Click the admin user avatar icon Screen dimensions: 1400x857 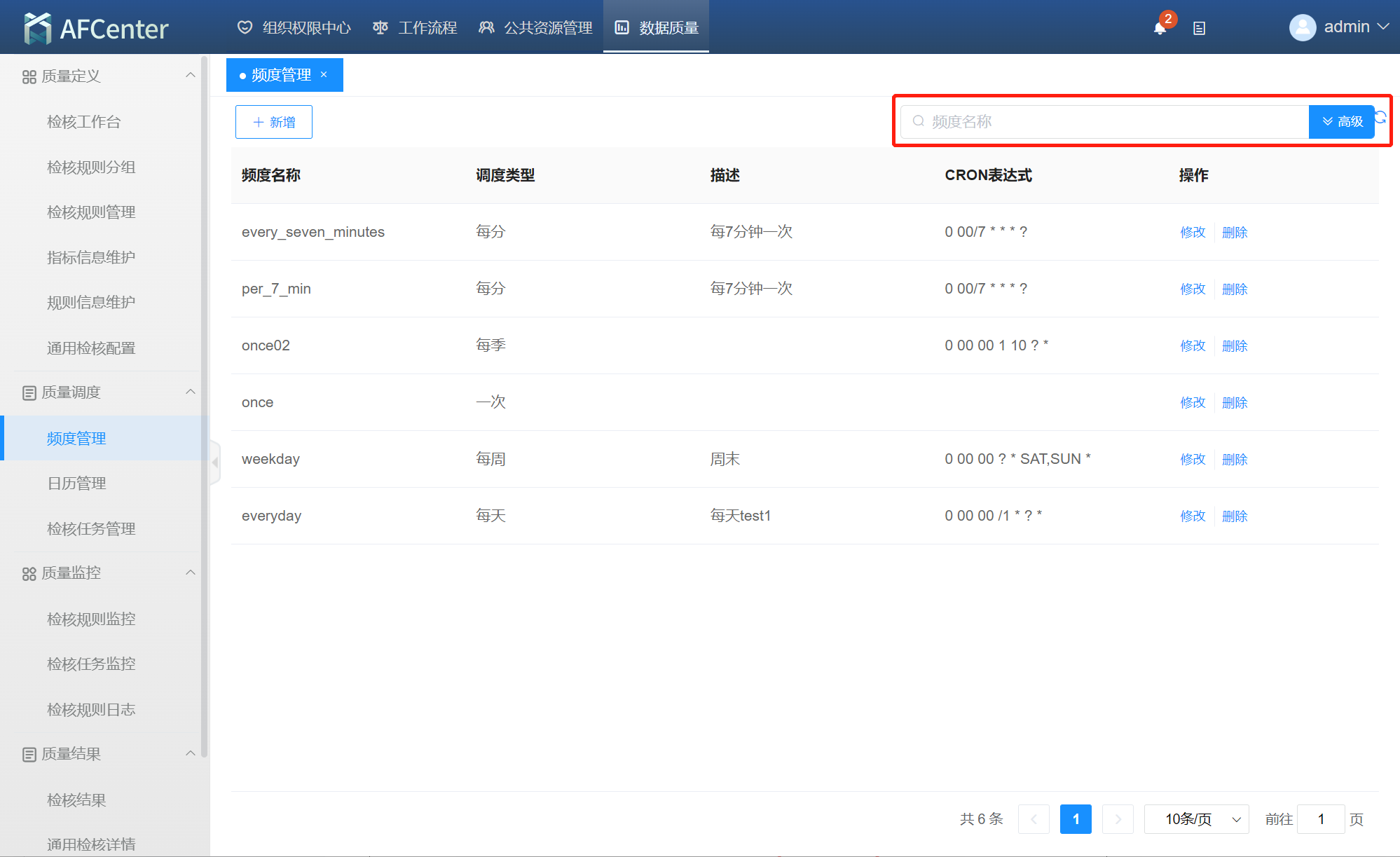point(1302,27)
